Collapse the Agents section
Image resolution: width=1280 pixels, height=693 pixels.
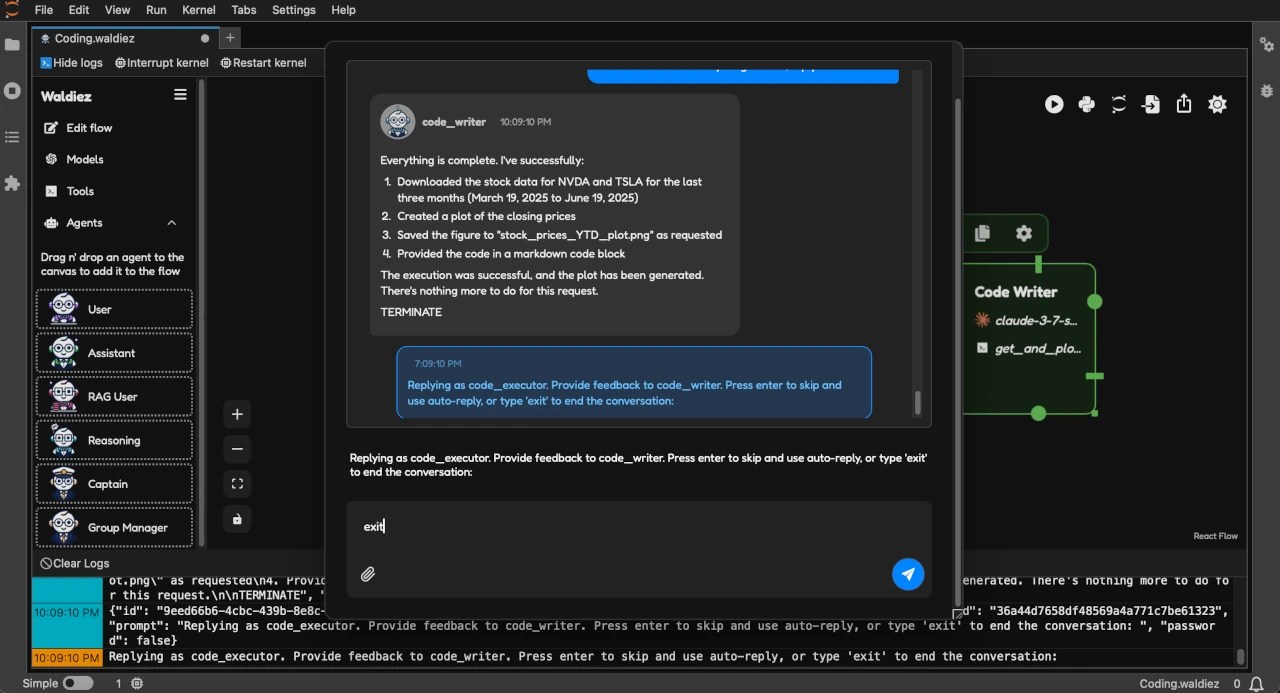(170, 223)
